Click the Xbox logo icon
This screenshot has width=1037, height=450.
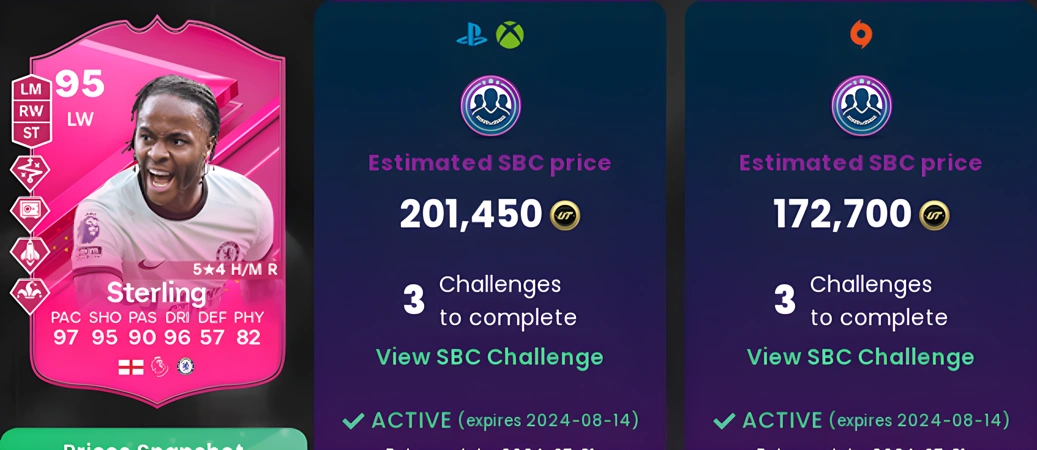[x=510, y=35]
